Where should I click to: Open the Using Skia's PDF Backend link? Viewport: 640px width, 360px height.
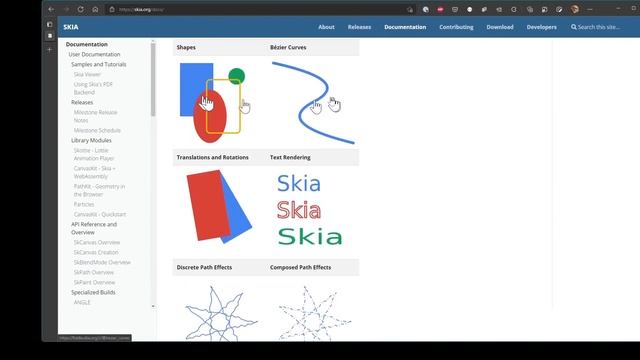[93, 88]
